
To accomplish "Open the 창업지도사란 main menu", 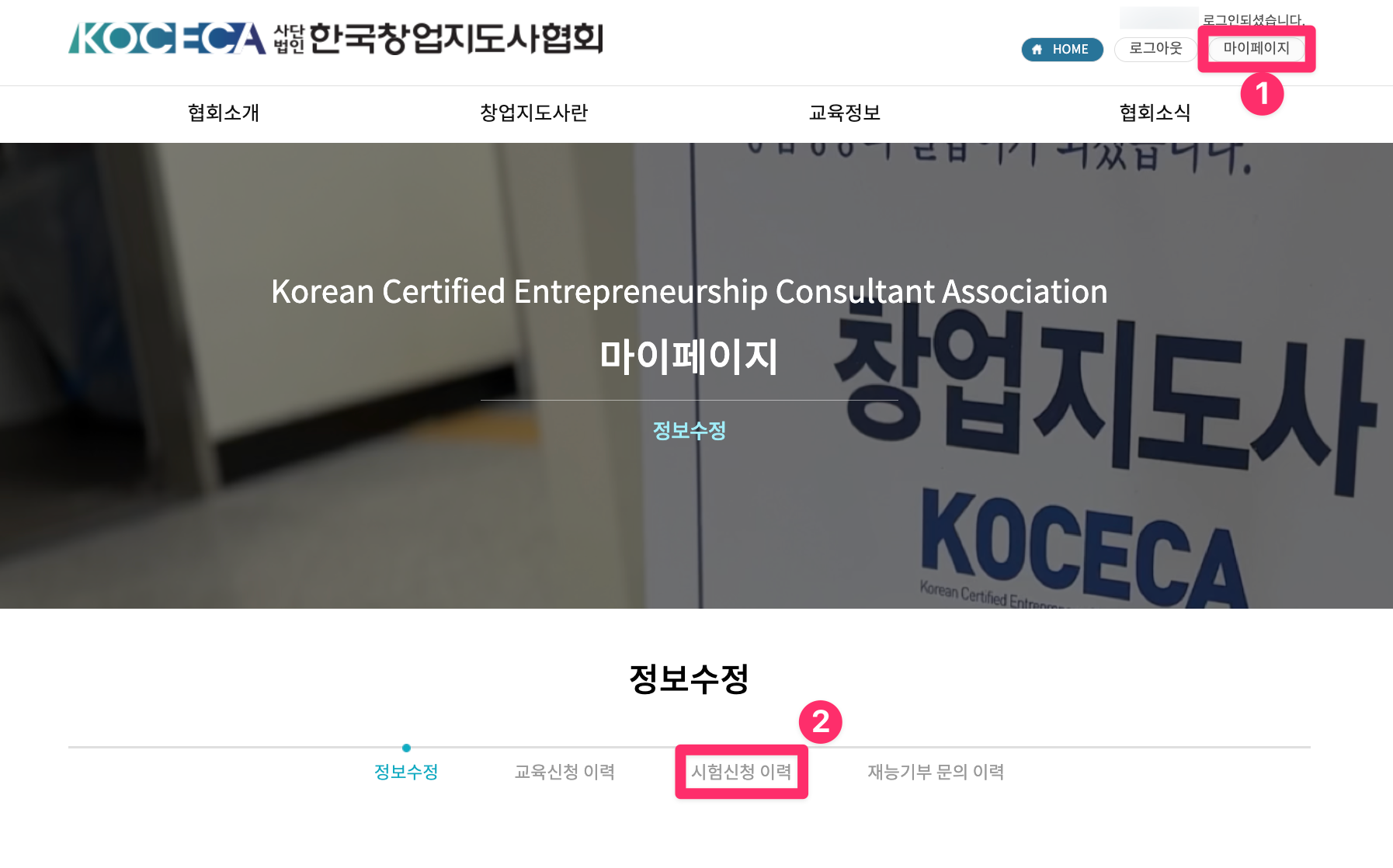I will [534, 113].
